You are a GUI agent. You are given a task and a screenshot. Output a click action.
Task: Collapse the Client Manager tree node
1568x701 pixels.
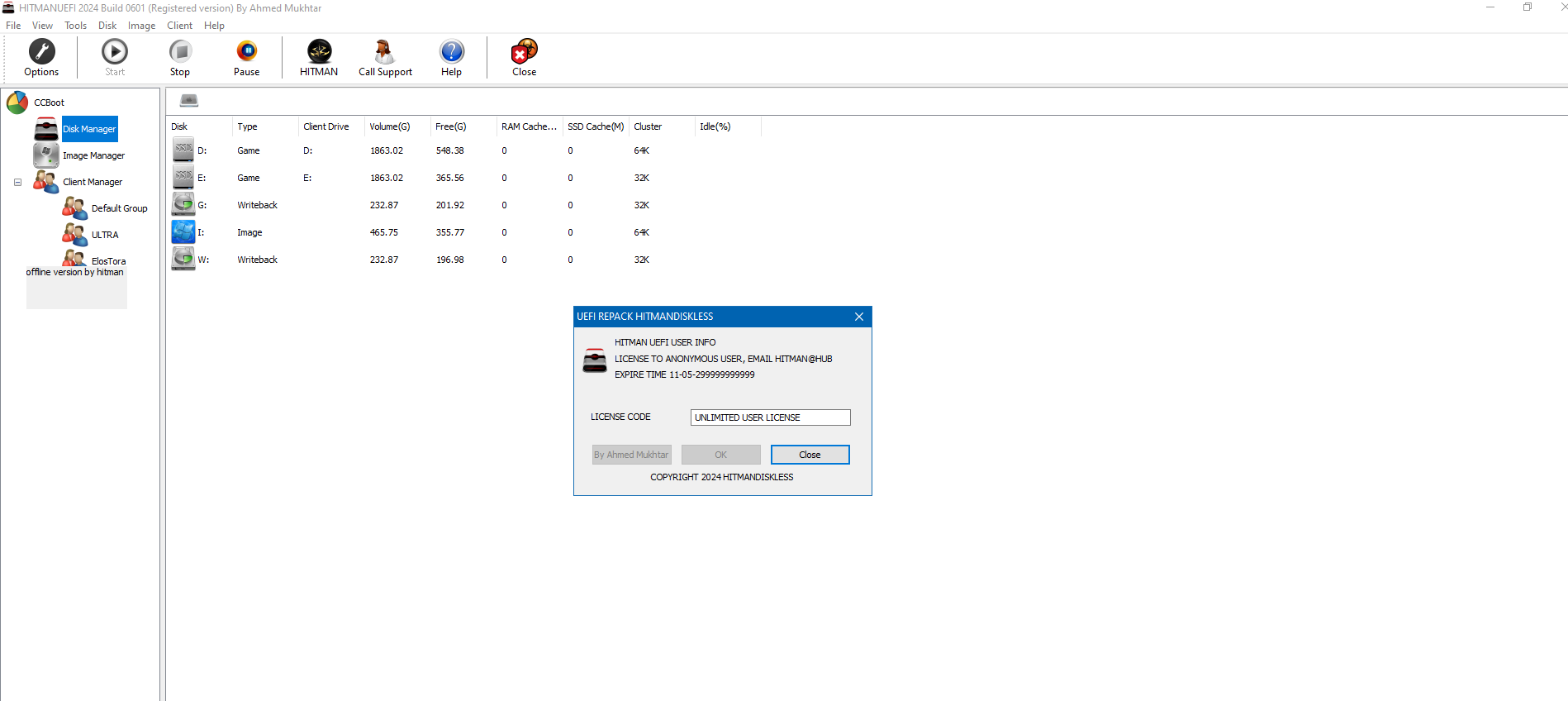pos(17,182)
